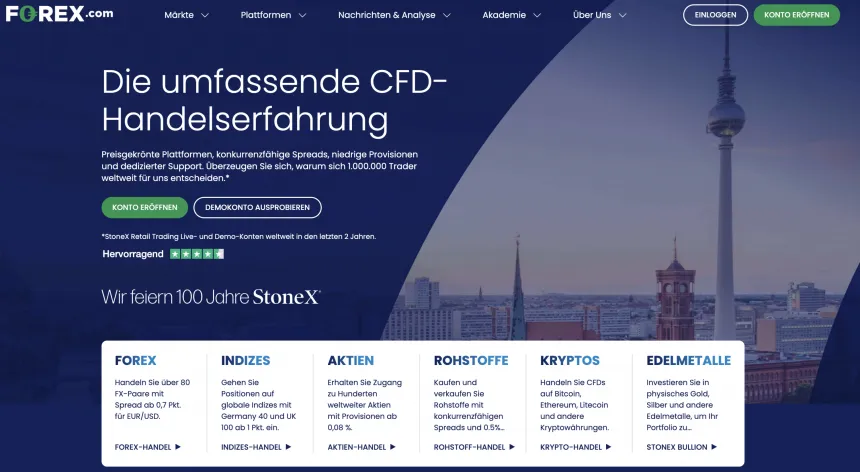Viewport: 860px width, 472px height.
Task: Click the 'Handeln Sie über 80 FX-Paare' description
Action: point(152,399)
